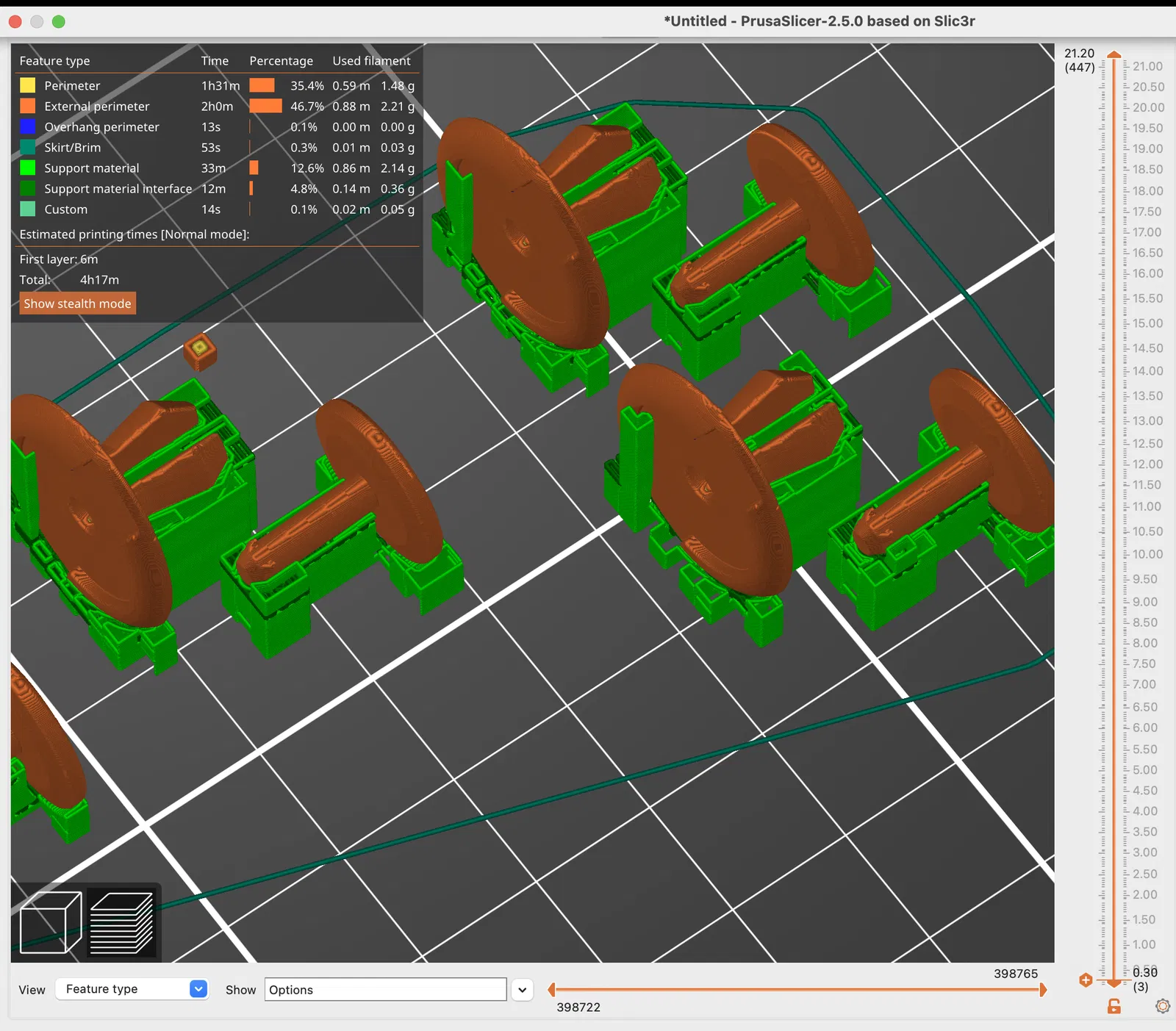Toggle Support material visibility in legend
This screenshot has height=1031, width=1176.
tap(217, 168)
